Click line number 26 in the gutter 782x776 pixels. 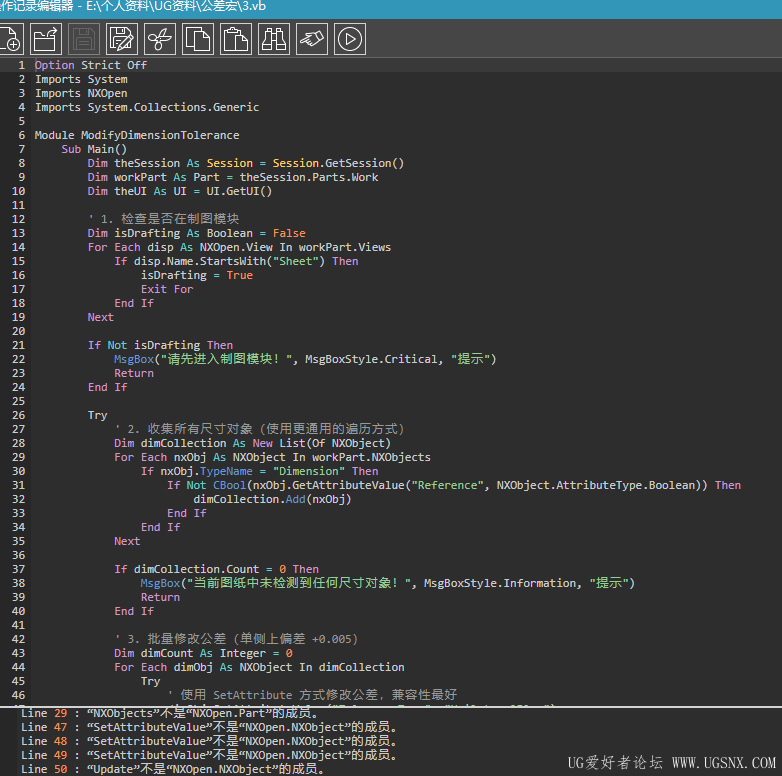[18, 415]
